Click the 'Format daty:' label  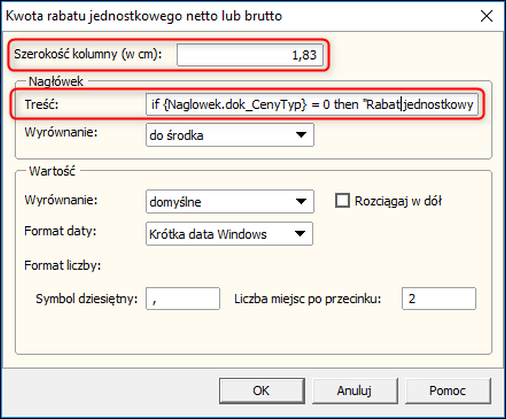click(x=60, y=231)
